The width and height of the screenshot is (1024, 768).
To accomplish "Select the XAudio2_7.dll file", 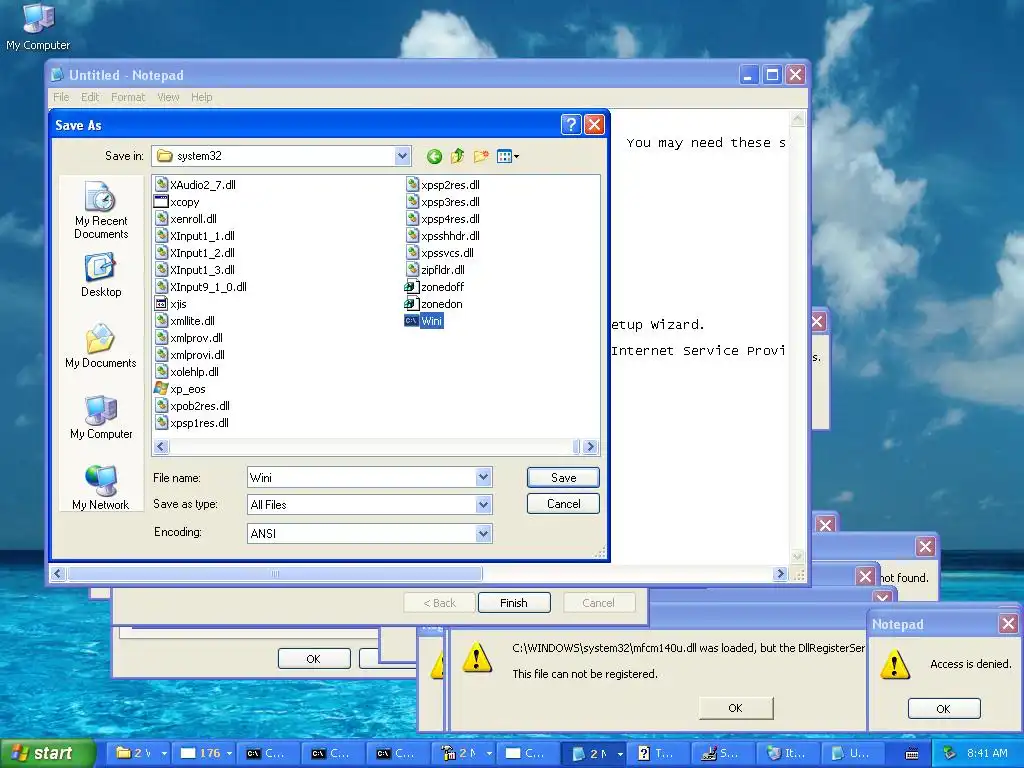I will coord(195,185).
